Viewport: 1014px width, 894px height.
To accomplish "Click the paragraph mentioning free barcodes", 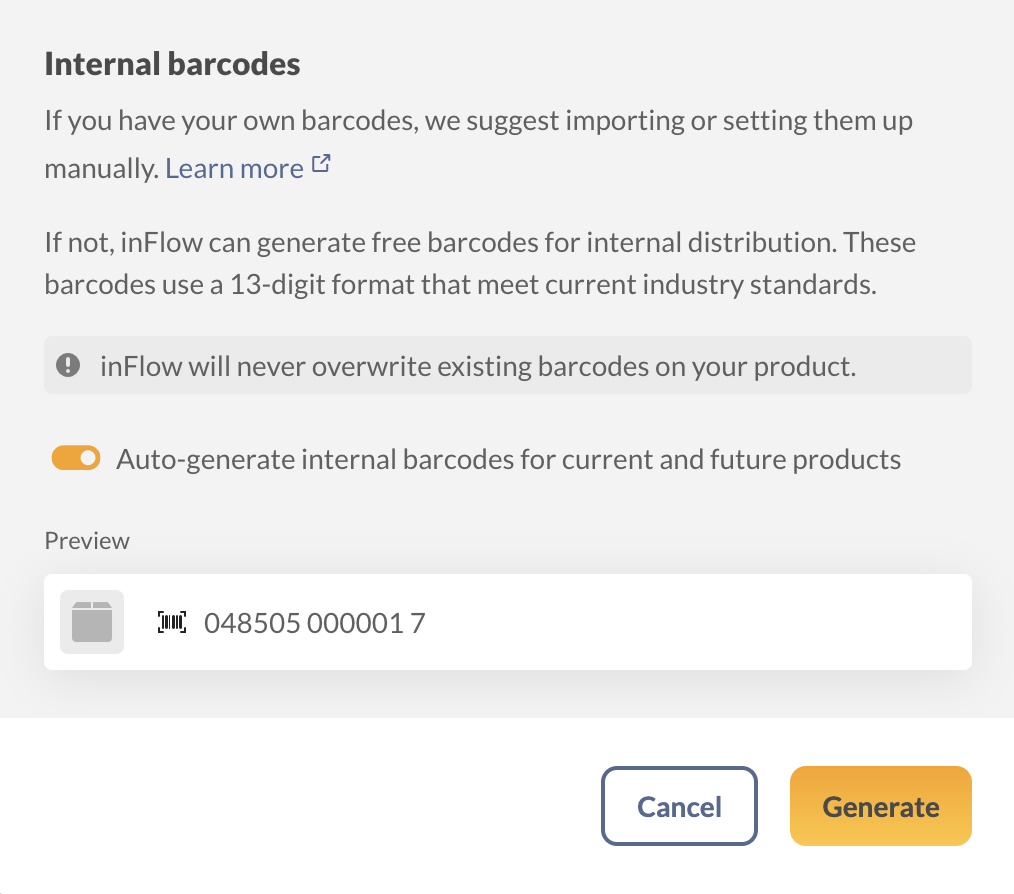I will (x=480, y=244).
